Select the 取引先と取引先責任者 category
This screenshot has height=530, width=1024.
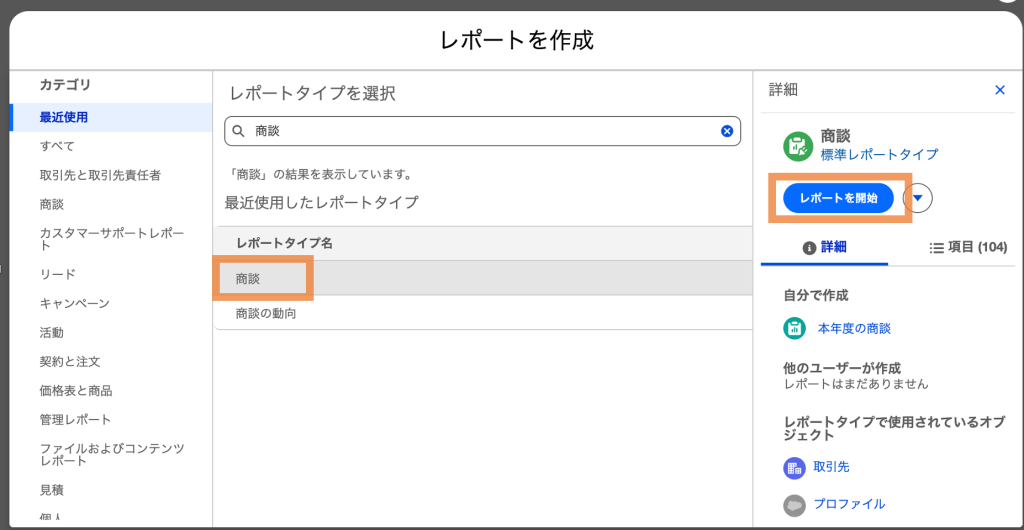(x=100, y=175)
